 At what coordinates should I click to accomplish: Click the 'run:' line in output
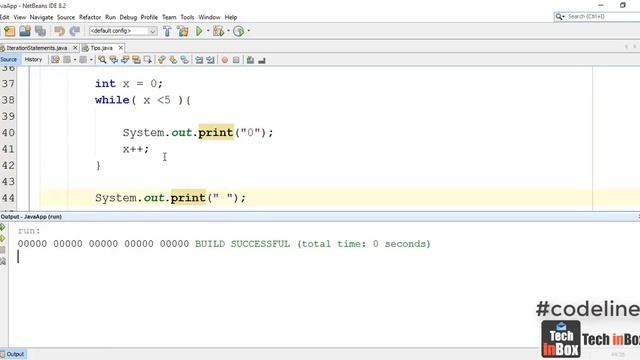click(x=29, y=231)
